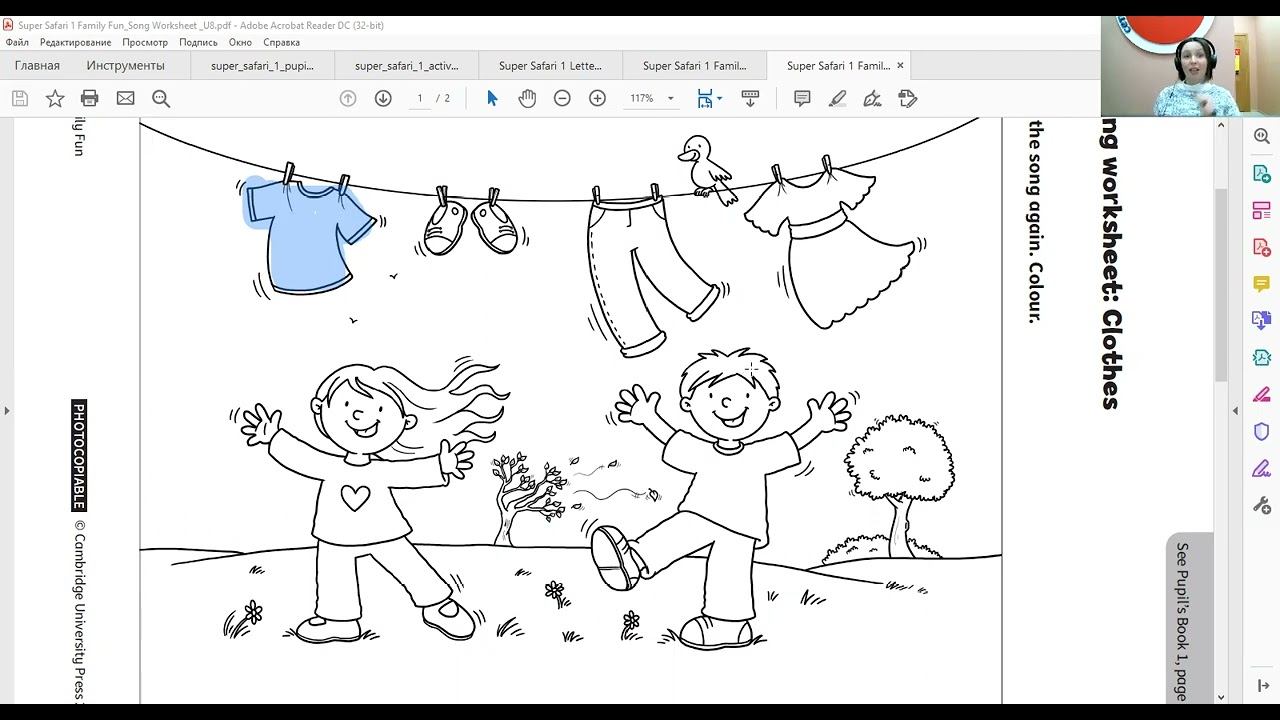The height and width of the screenshot is (720, 1280).
Task: Click the scroll down arrow of the document
Action: (x=1221, y=697)
